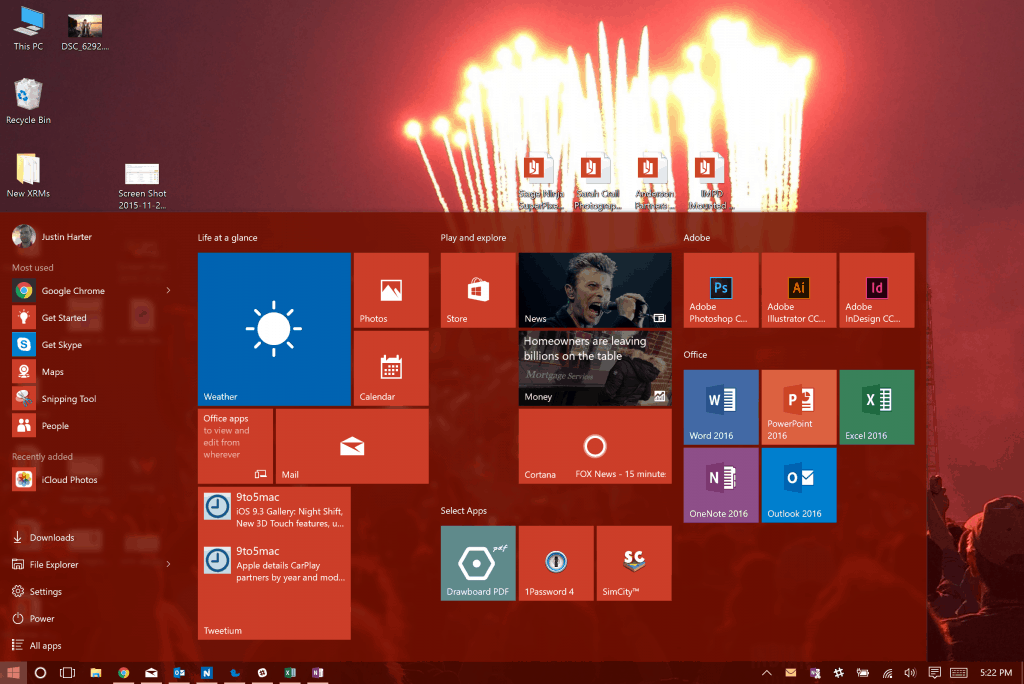Launch Adobe Photoshop CC tile
Screen dimensions: 1024x684
click(721, 290)
